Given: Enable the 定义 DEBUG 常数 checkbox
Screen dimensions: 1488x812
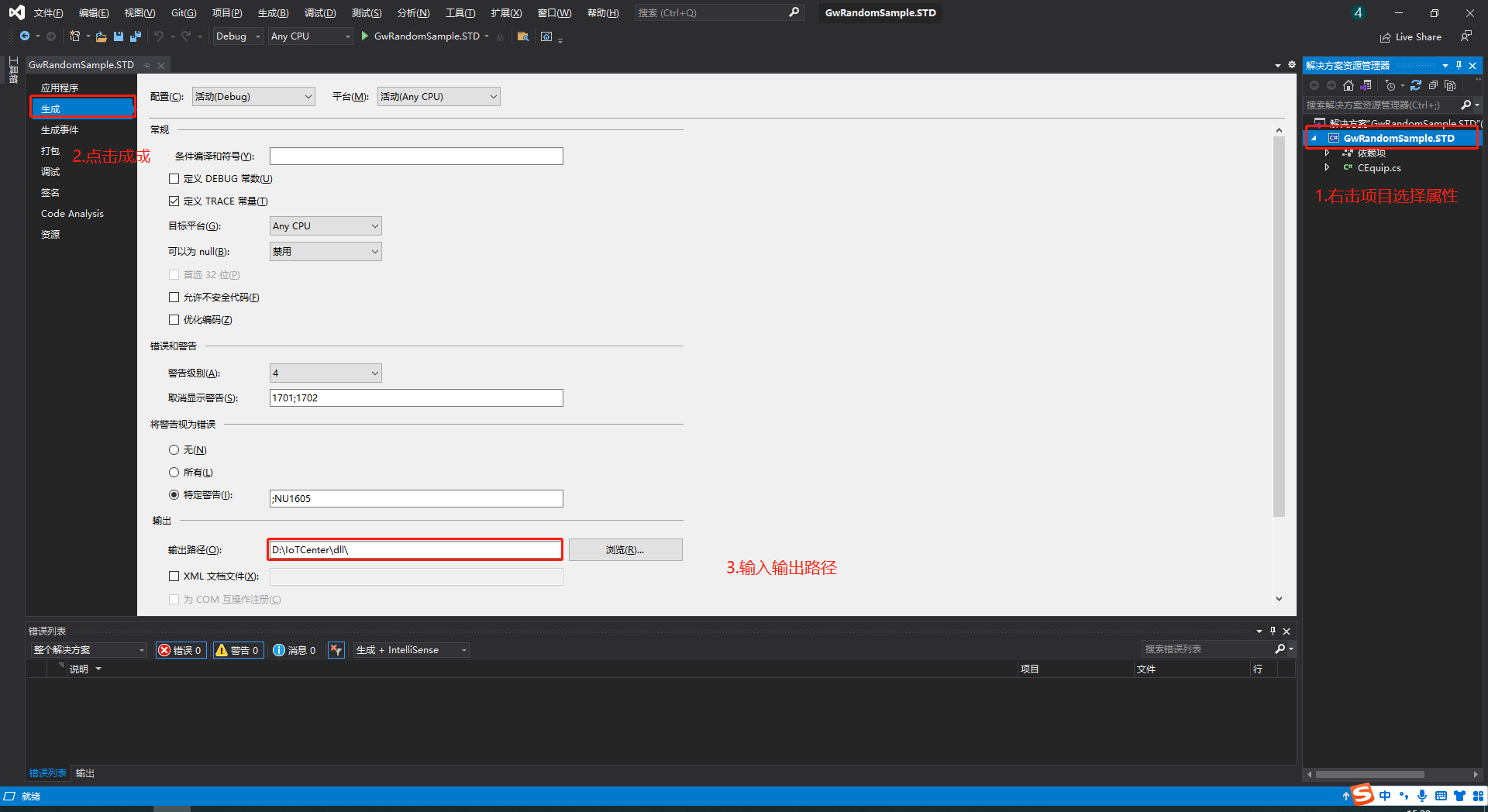Looking at the screenshot, I should click(x=174, y=179).
